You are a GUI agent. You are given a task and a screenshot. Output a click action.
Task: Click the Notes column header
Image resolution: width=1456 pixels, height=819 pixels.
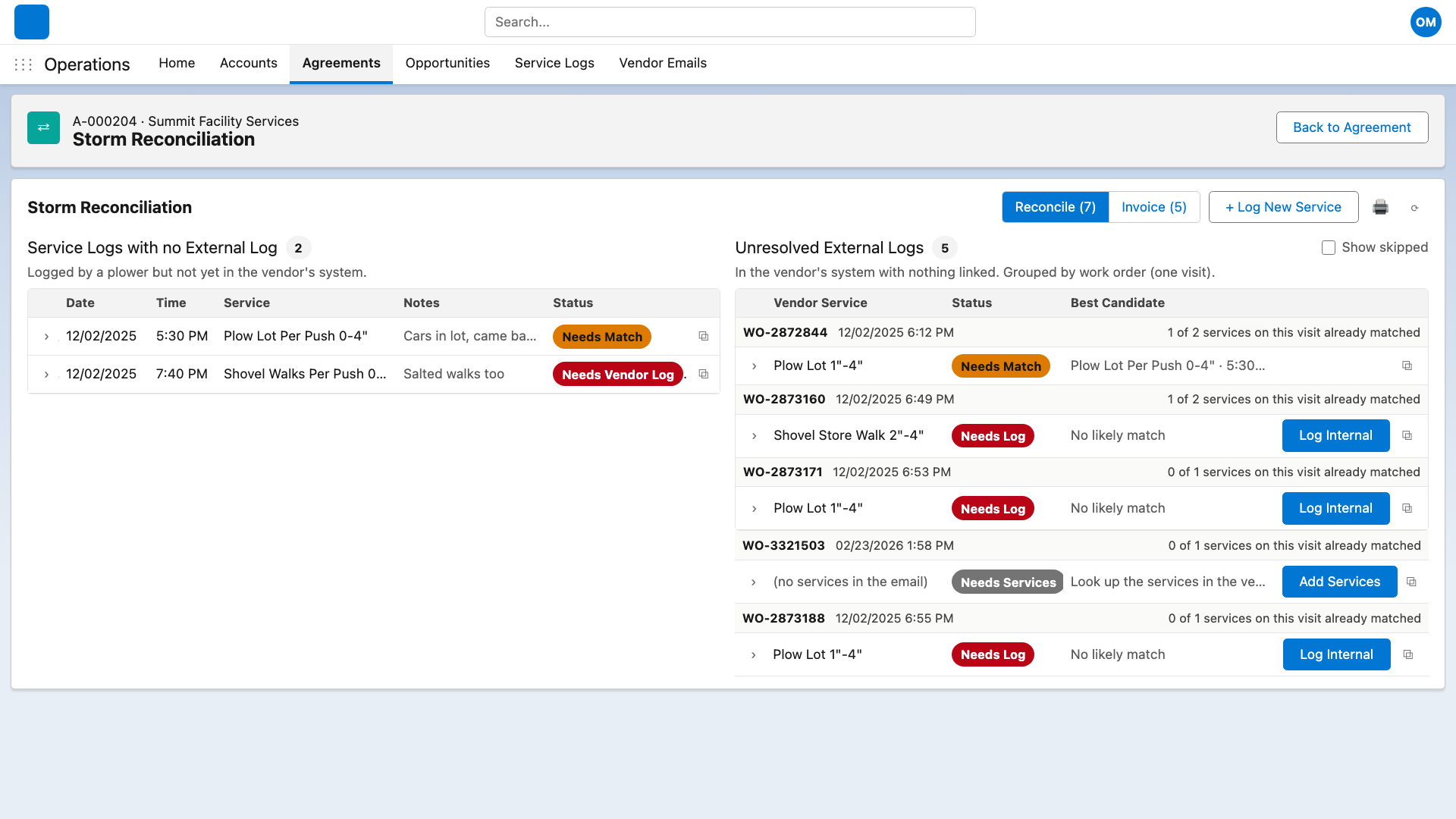pos(422,303)
